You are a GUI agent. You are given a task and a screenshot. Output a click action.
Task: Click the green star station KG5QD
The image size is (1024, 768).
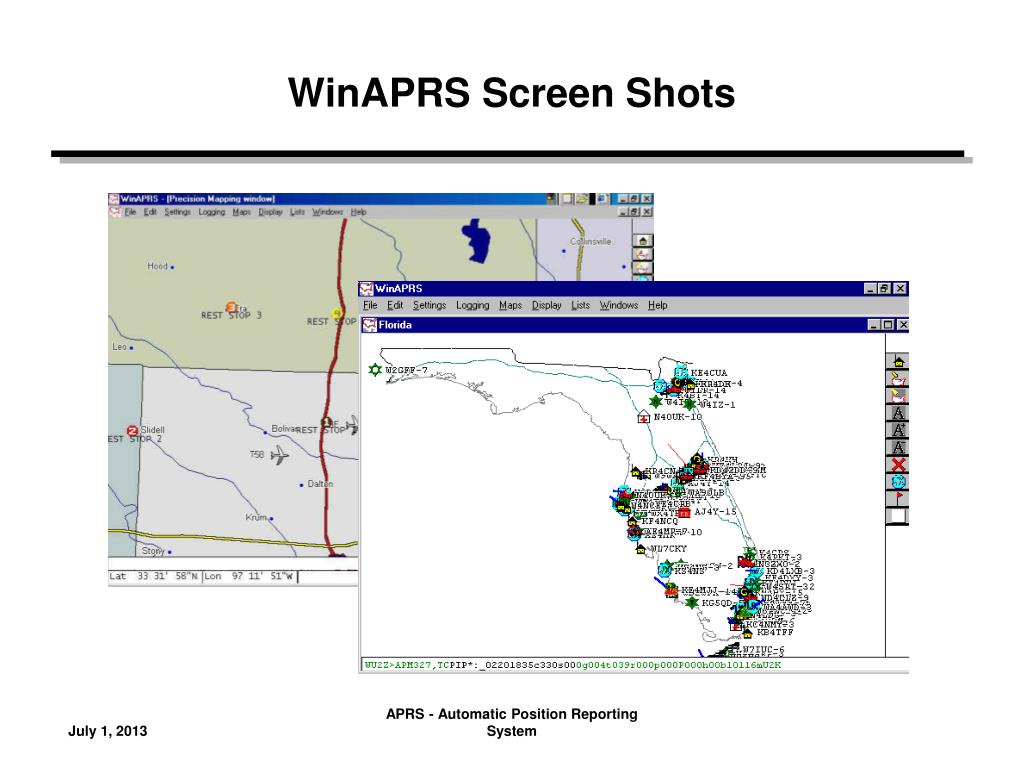(x=692, y=602)
